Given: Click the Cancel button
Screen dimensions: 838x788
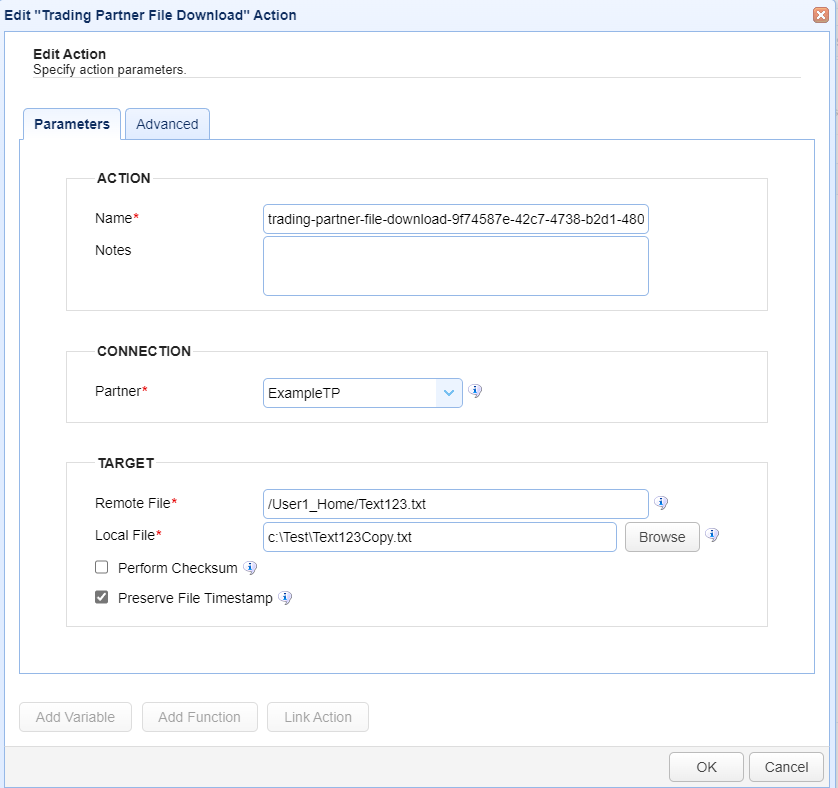Looking at the screenshot, I should (786, 767).
